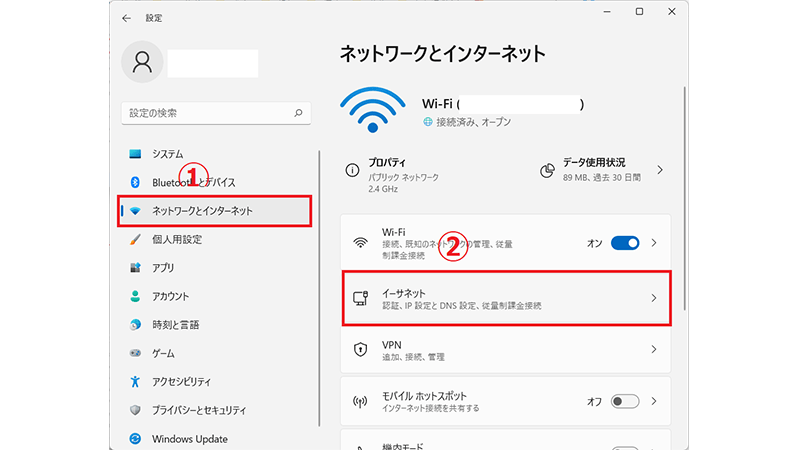Click the Accounts person icon
Image resolution: width=800 pixels, height=450 pixels.
pos(135,296)
